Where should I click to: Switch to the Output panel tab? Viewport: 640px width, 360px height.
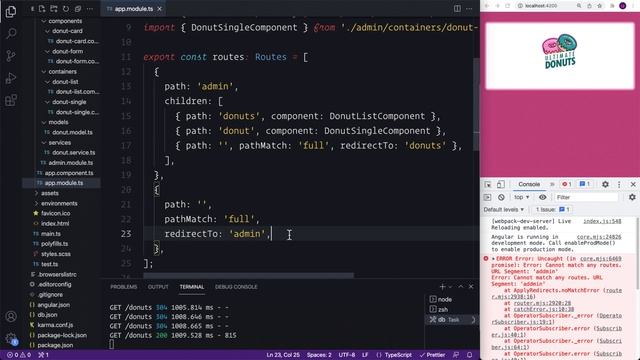click(158, 287)
